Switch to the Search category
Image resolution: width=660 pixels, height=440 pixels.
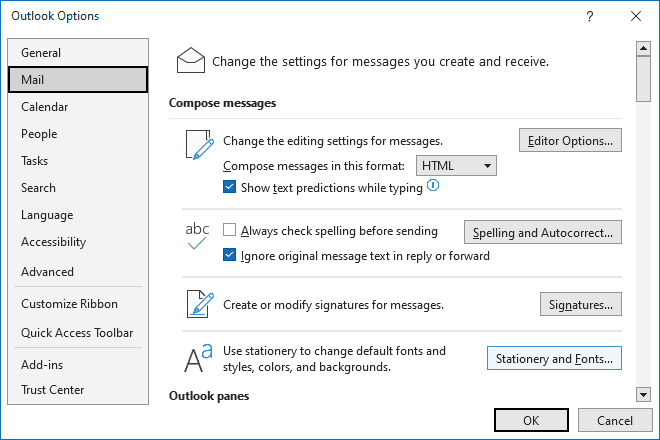78,188
